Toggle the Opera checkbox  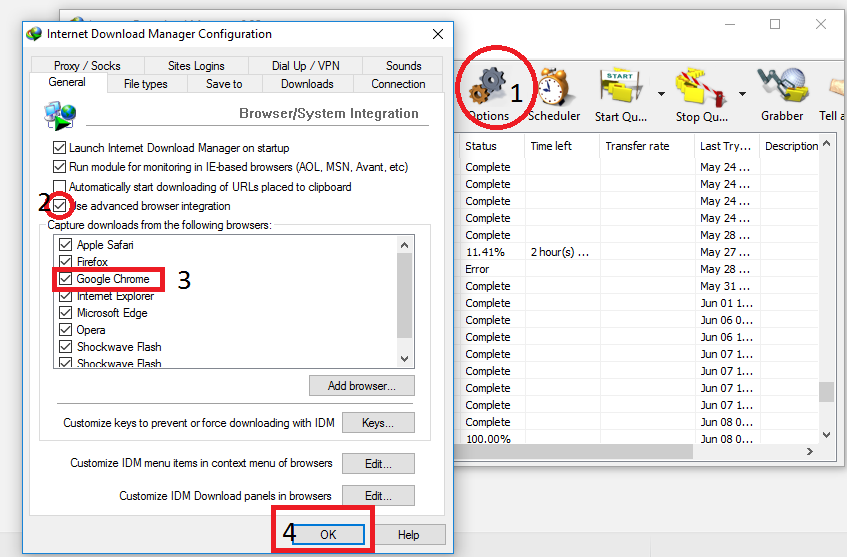[65, 330]
